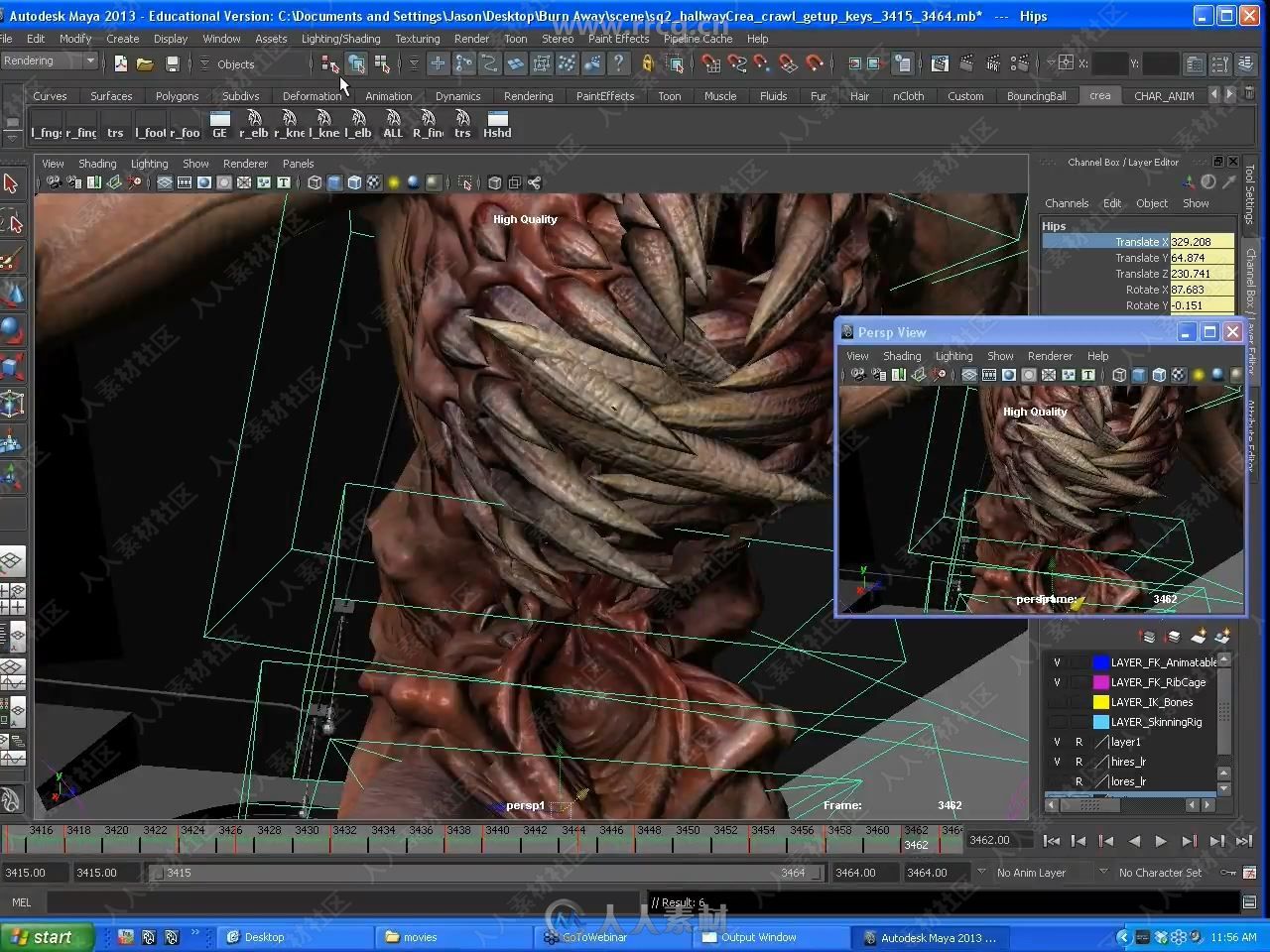1270x952 pixels.
Task: Open Renderer menu in Persp View window
Action: click(1050, 356)
